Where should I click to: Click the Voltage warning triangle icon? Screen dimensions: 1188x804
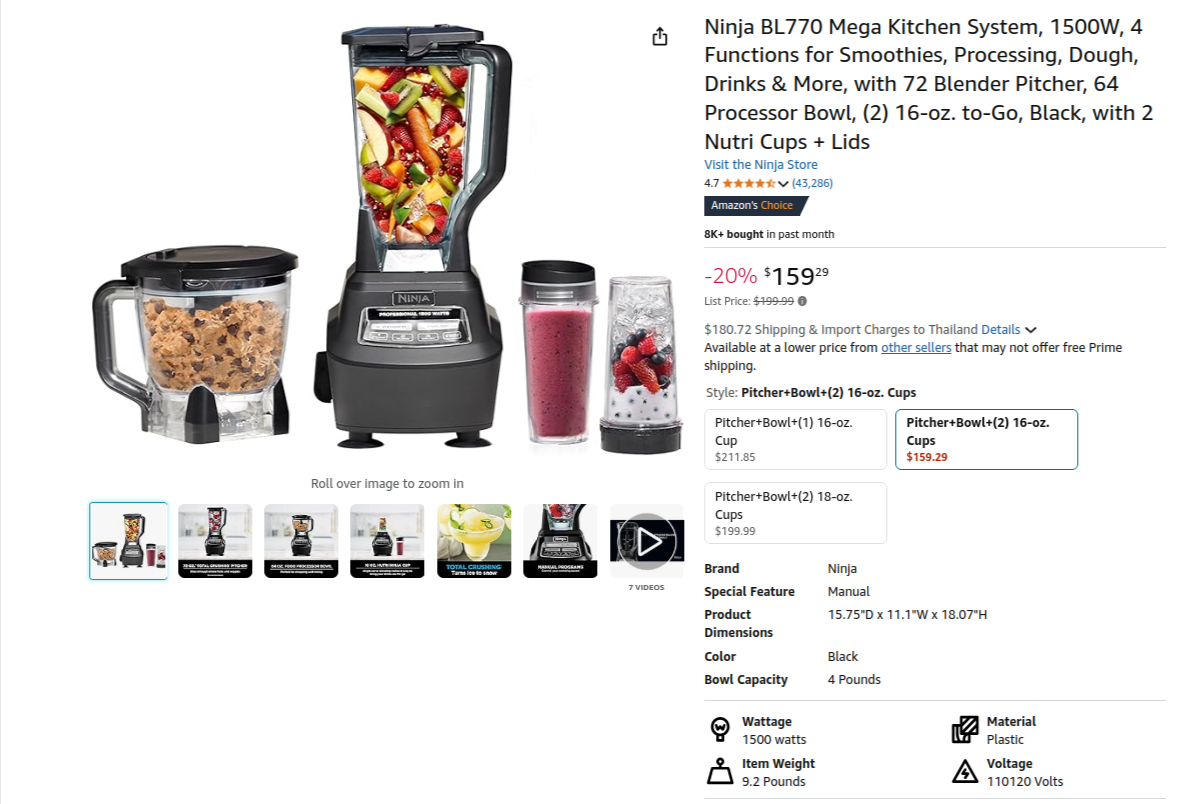tap(964, 771)
